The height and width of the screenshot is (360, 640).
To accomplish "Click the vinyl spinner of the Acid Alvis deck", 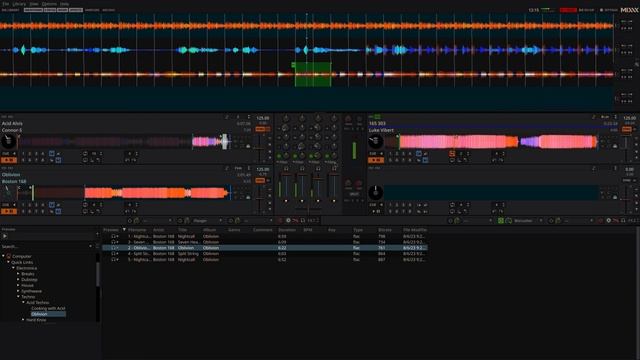I will click(9, 142).
